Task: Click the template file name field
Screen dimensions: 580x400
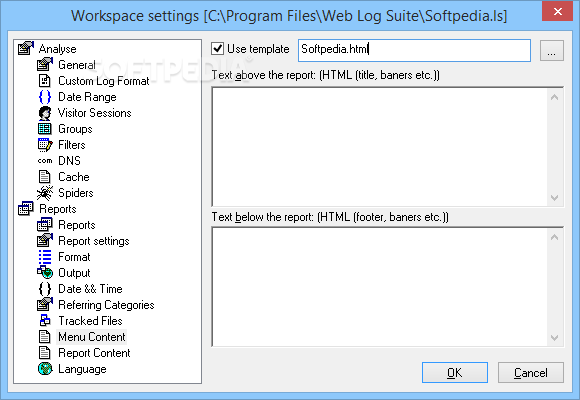Action: [x=414, y=50]
